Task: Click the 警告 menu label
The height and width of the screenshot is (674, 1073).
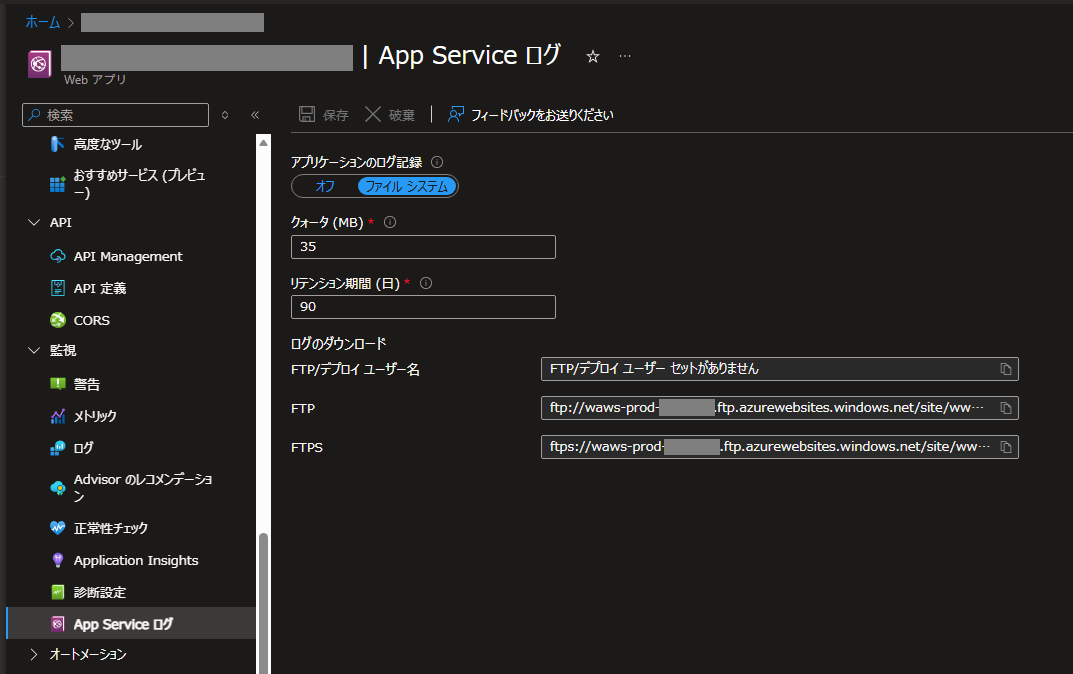Action: coord(87,385)
